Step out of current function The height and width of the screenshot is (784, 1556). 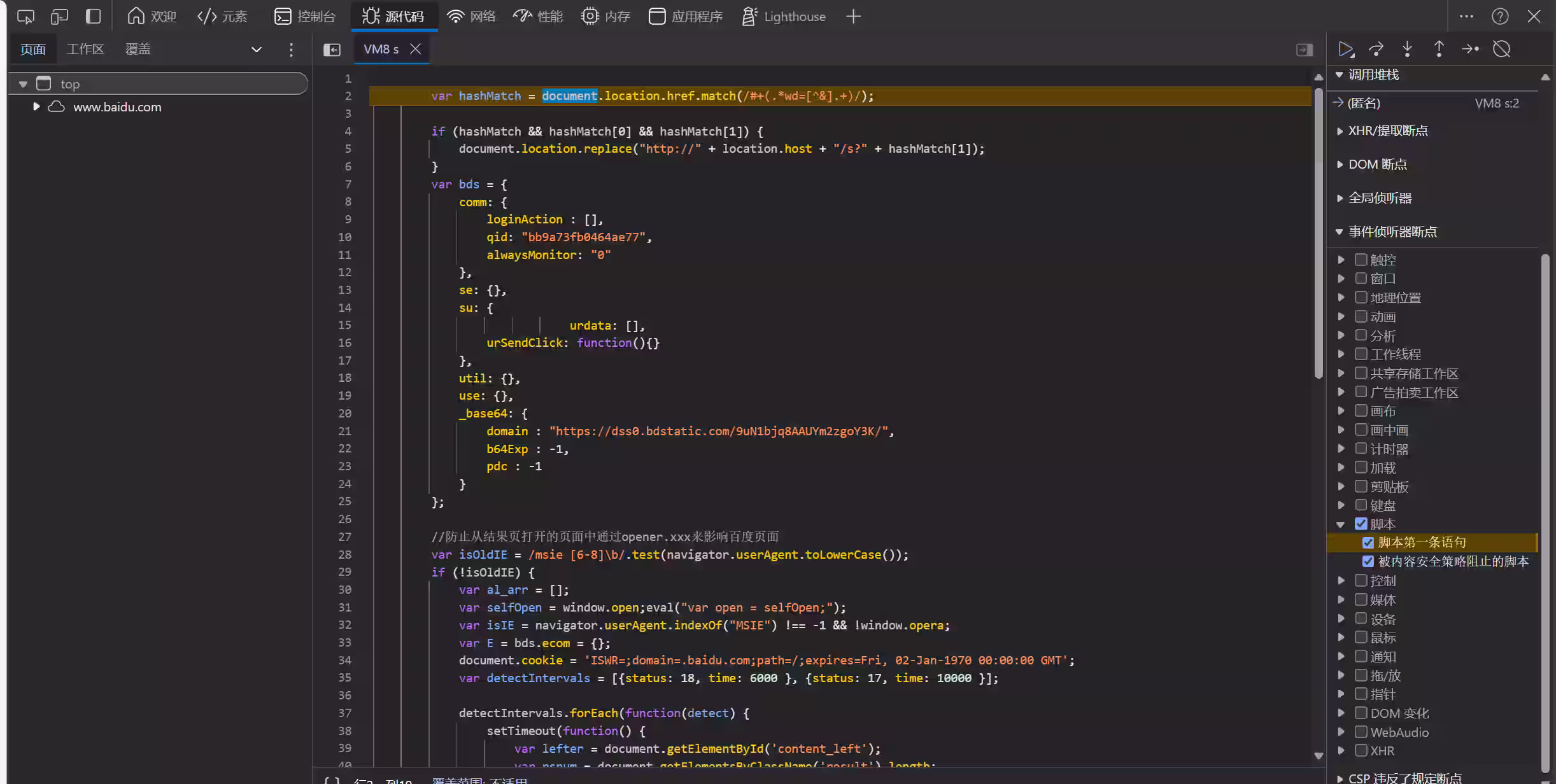coord(1439,49)
